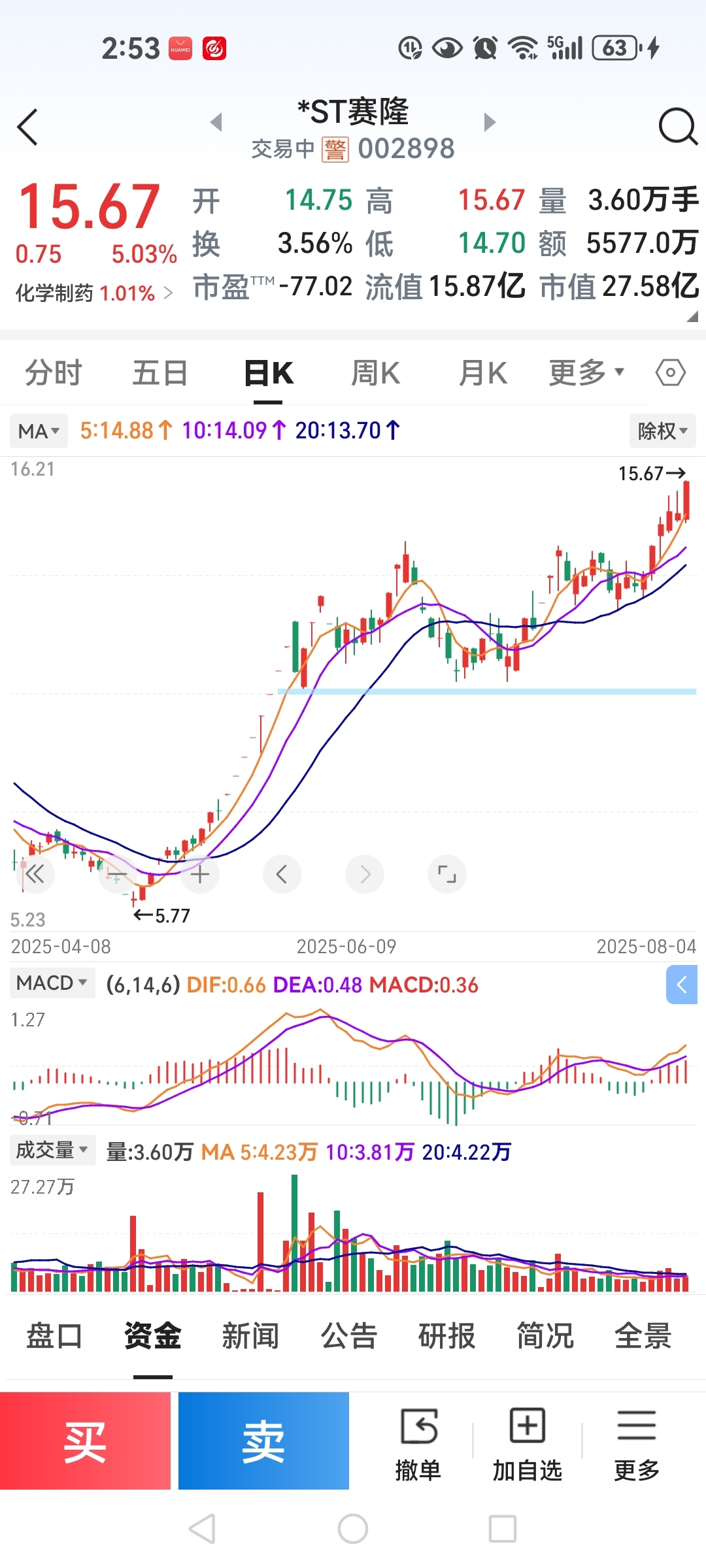Tap the back arrow at top left

click(x=27, y=127)
